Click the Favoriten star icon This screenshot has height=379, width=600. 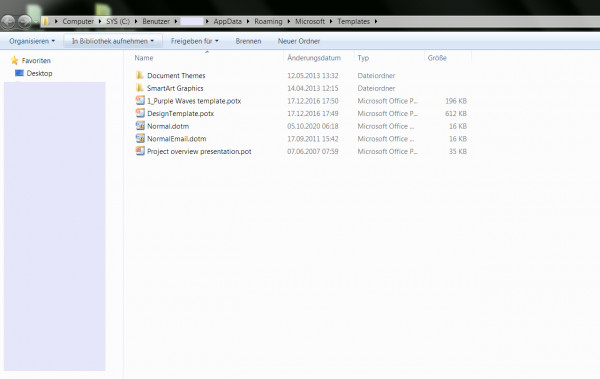[15, 60]
